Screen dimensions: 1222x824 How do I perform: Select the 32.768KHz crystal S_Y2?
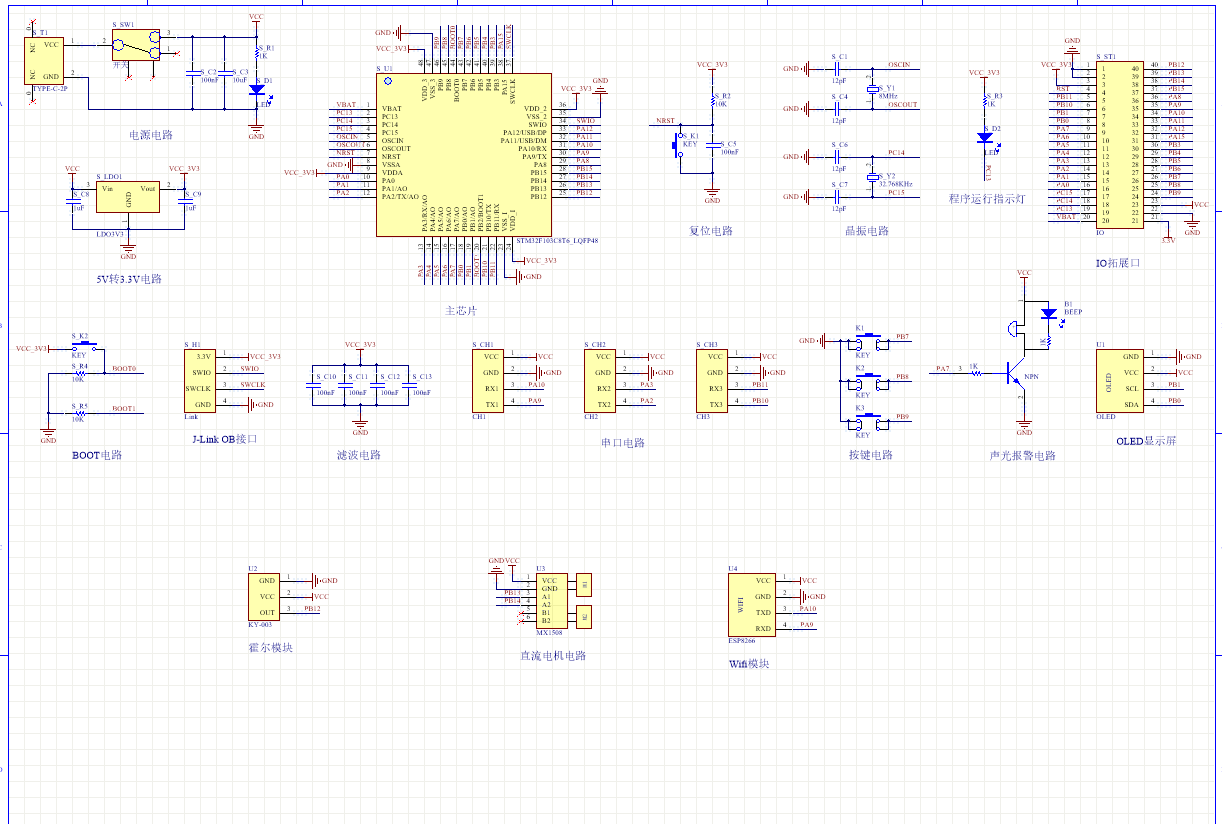872,177
